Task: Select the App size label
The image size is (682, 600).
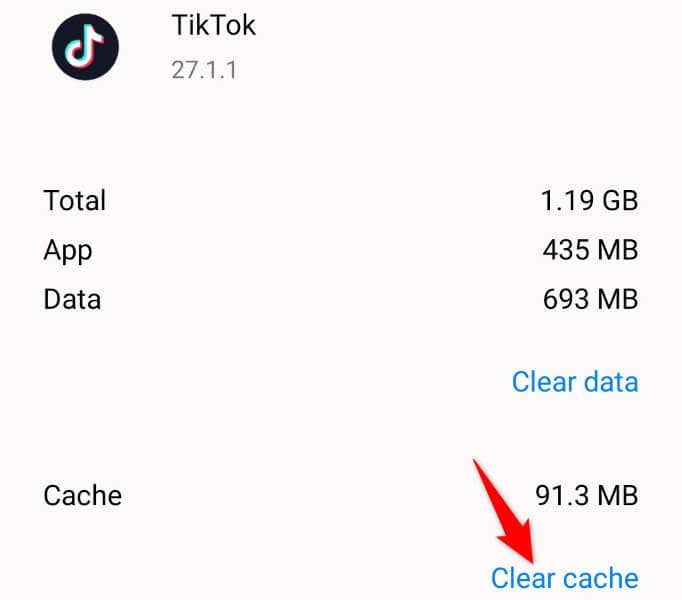Action: (67, 251)
